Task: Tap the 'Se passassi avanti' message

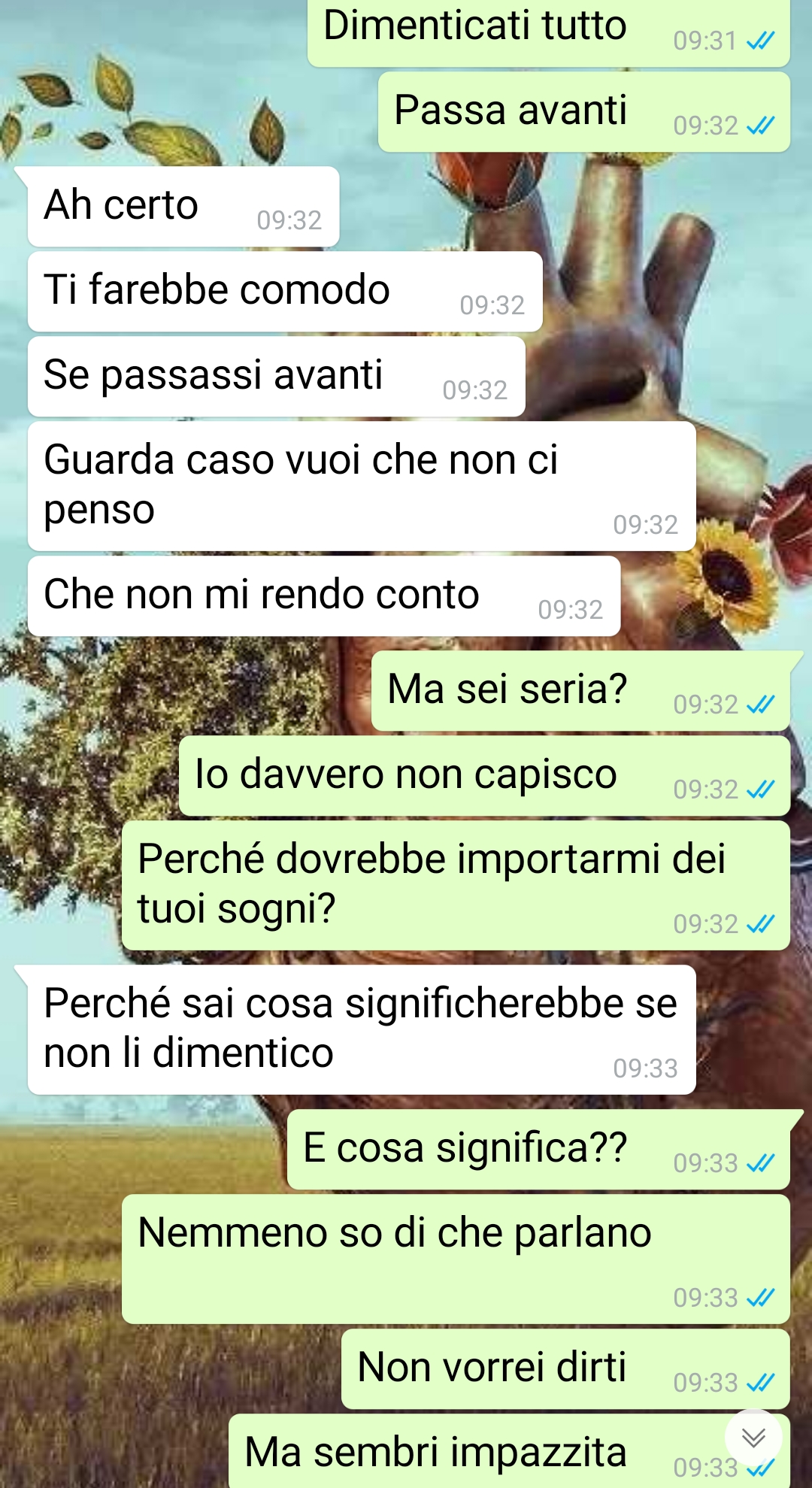Action: coord(277,377)
